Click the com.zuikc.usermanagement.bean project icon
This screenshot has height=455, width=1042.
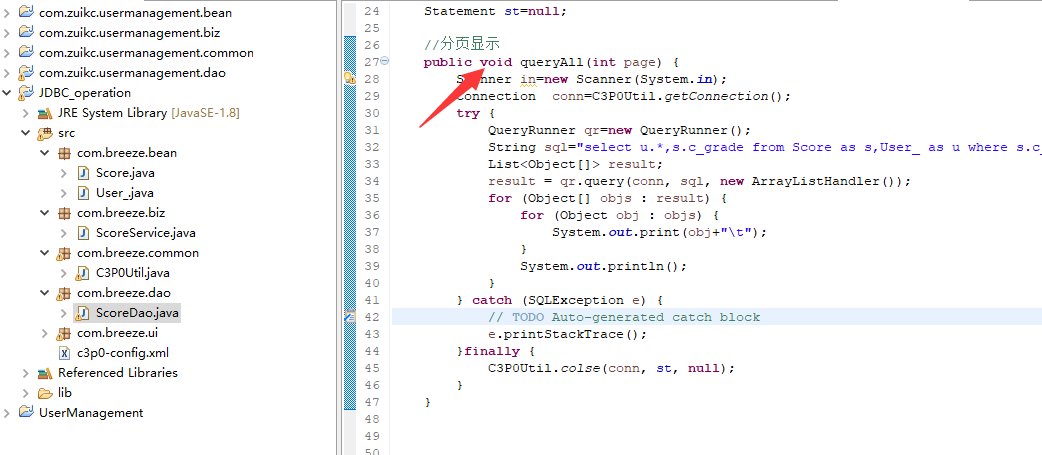pos(26,12)
